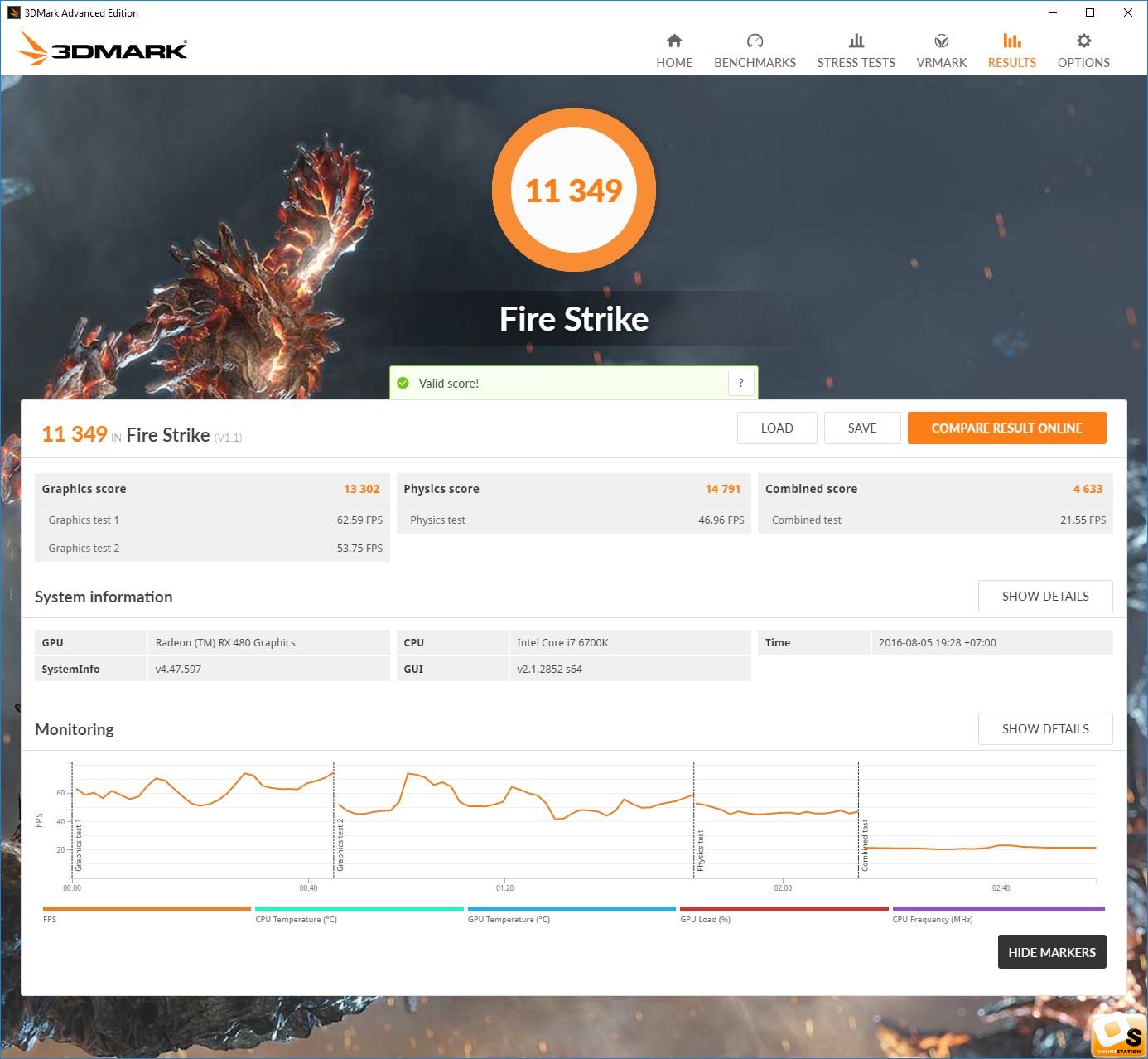1148x1059 pixels.
Task: Click the Results chart icon
Action: pyautogui.click(x=1011, y=41)
